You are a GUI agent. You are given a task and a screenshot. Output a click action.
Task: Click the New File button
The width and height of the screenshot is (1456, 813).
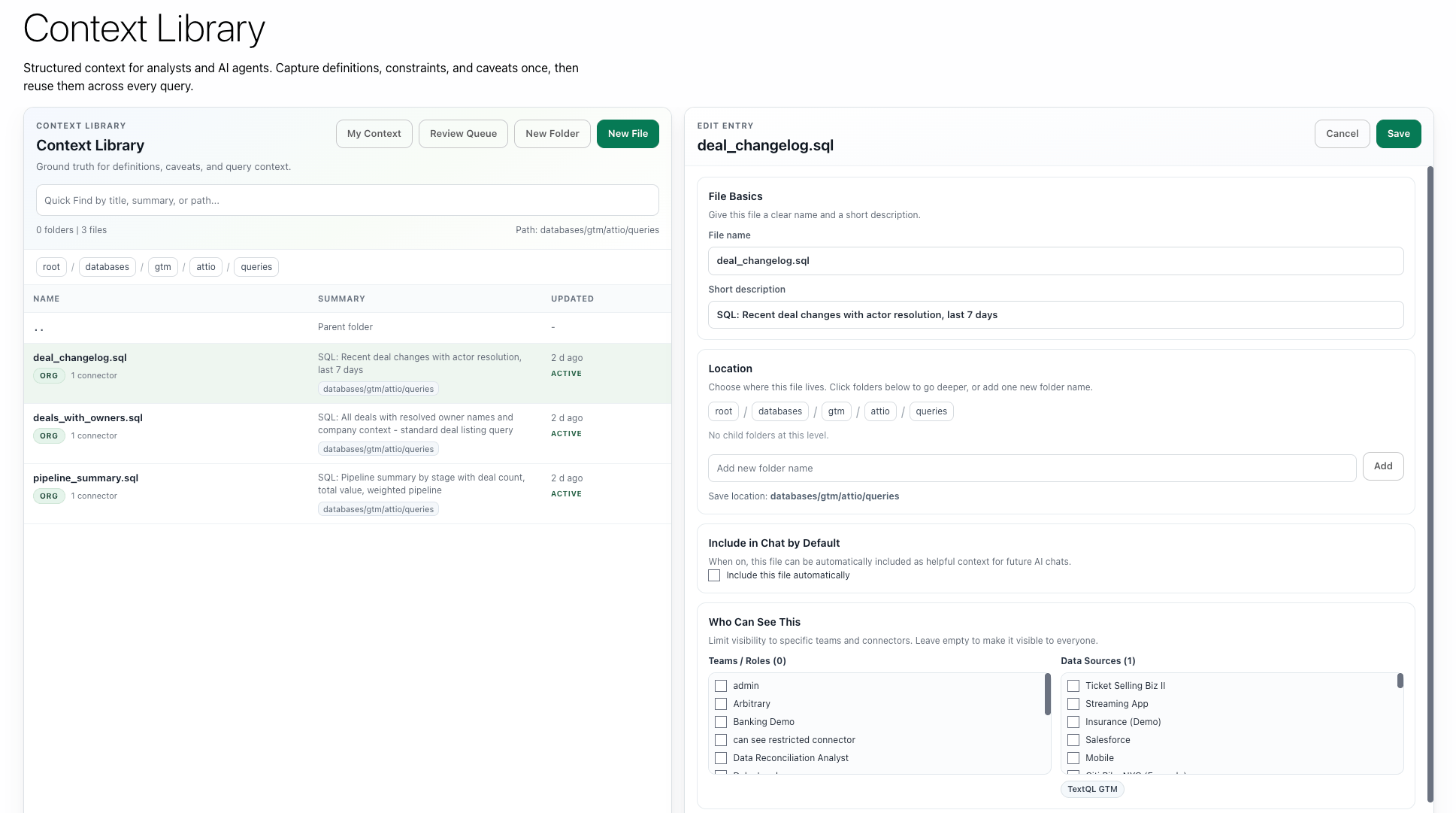point(628,134)
